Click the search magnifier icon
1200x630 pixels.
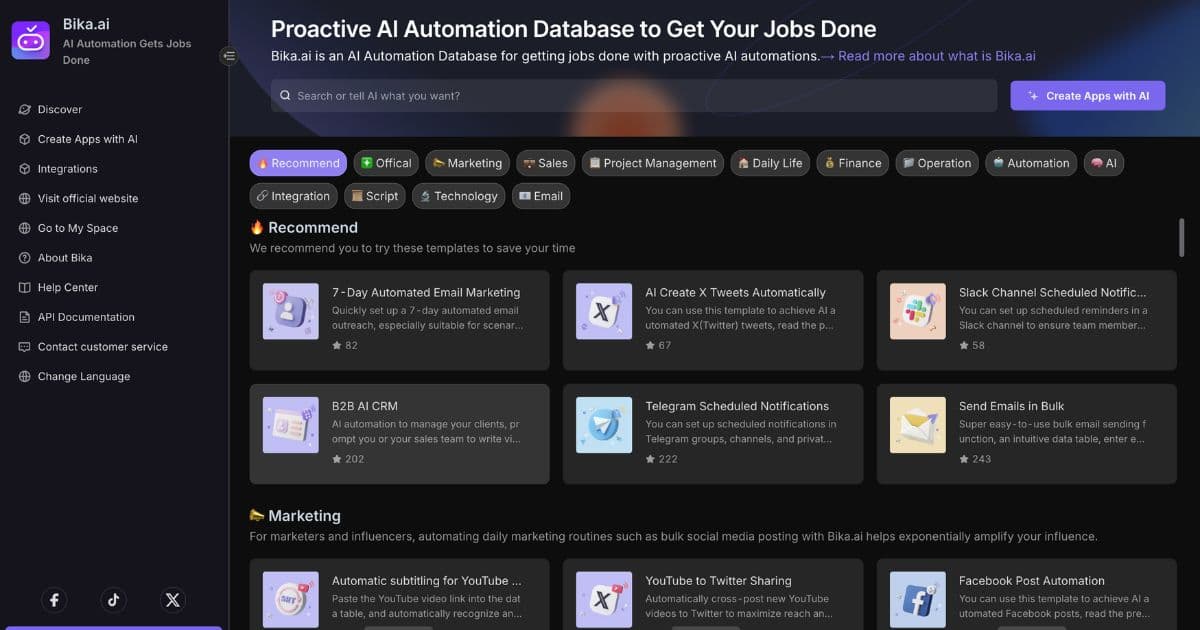click(x=286, y=96)
